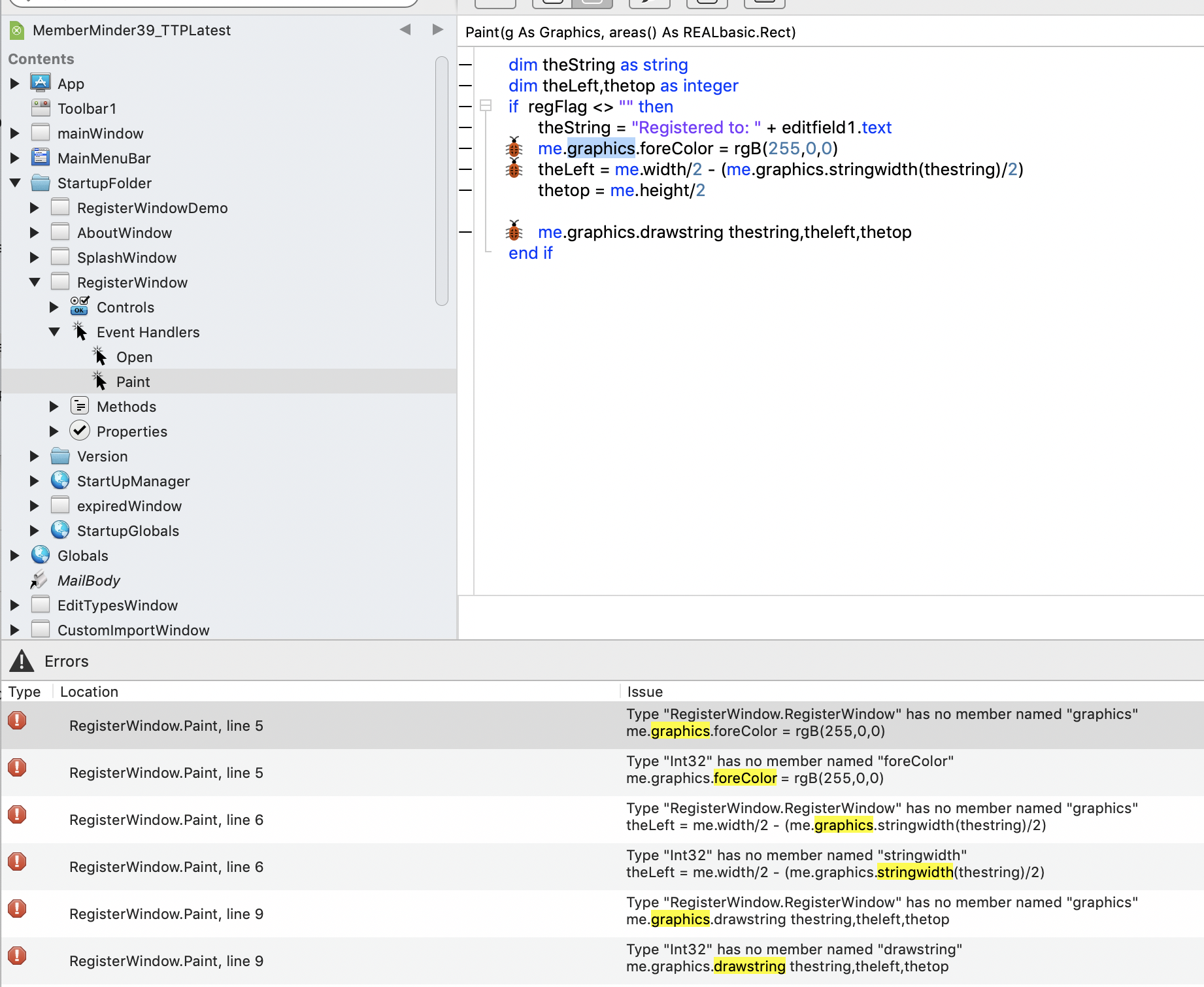
Task: Collapse the if block code fold
Action: pos(486,106)
